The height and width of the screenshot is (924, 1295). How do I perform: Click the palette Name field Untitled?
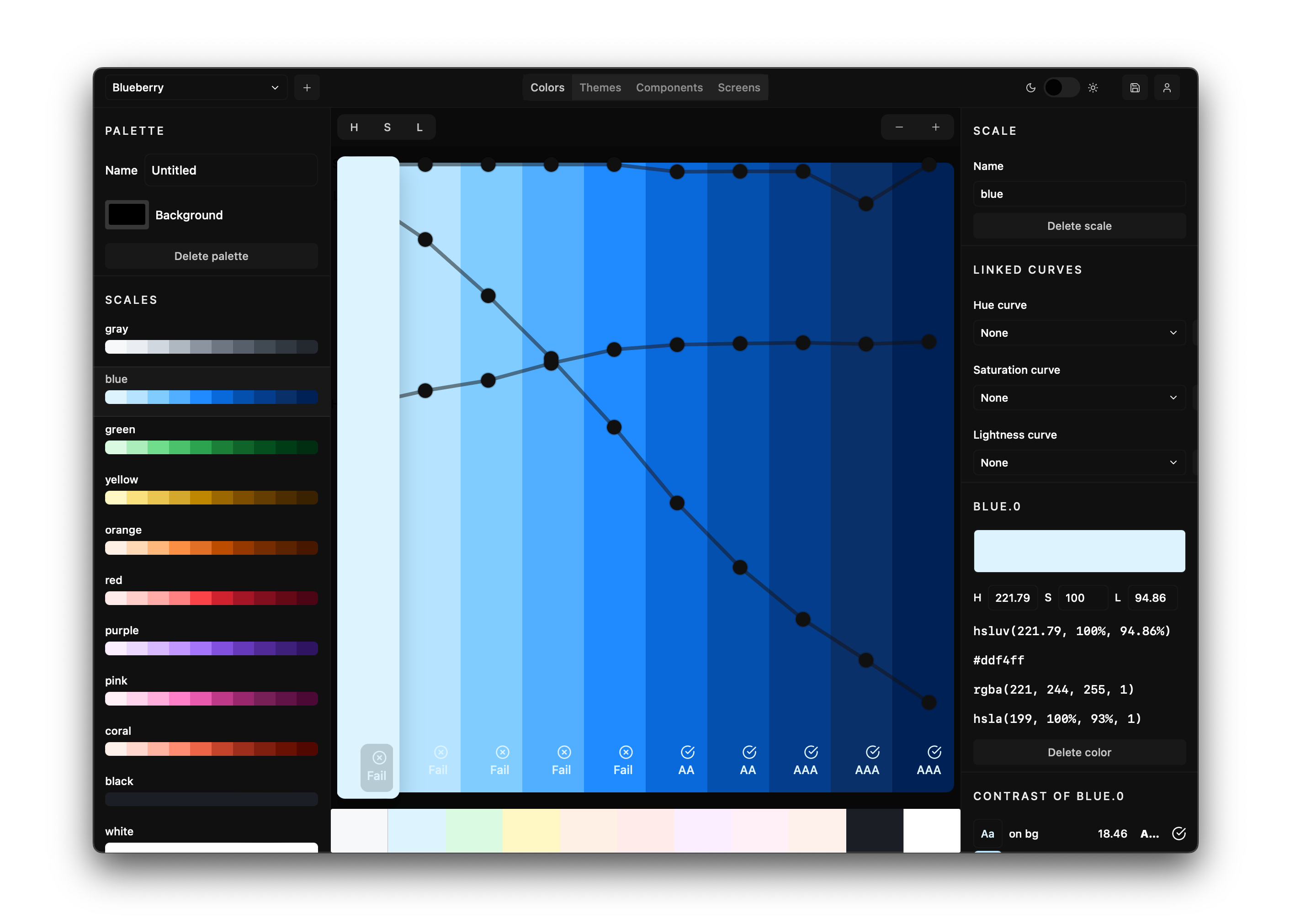point(230,170)
